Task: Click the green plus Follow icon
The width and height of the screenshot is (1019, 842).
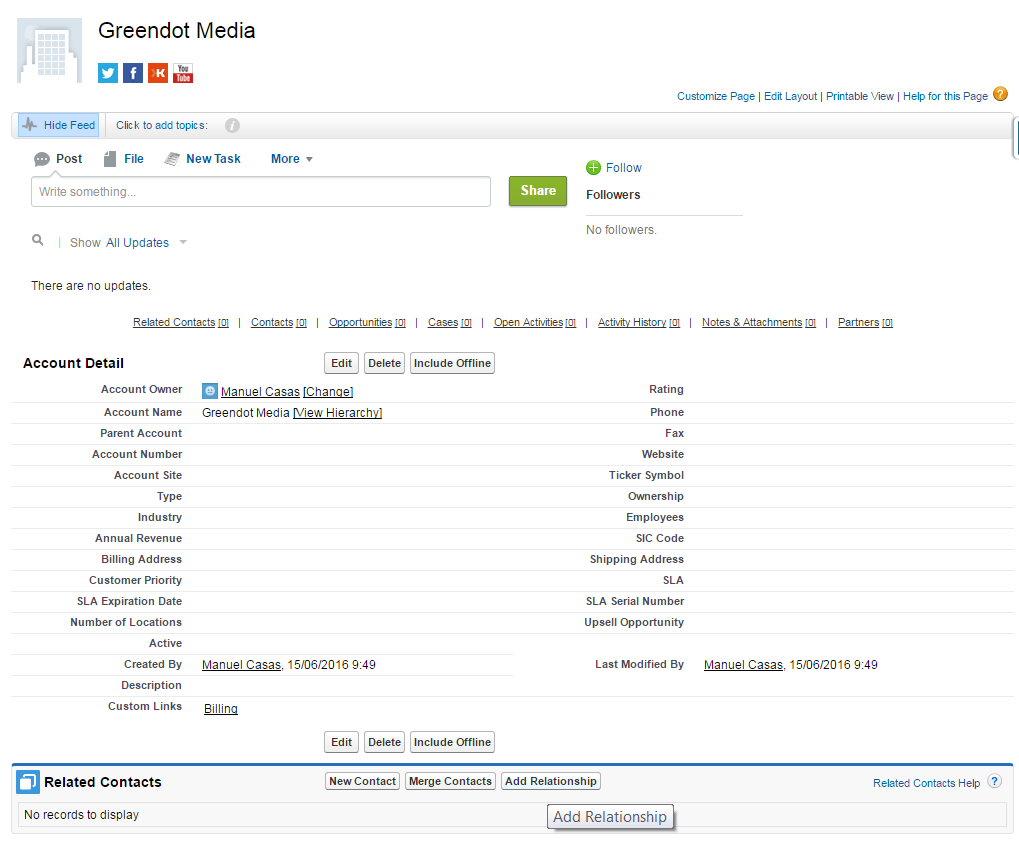Action: tap(593, 168)
